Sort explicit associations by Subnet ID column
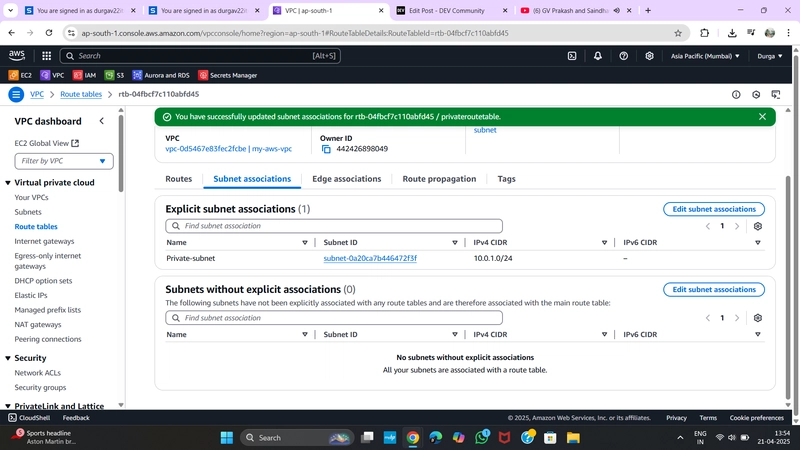800x450 pixels. point(455,243)
